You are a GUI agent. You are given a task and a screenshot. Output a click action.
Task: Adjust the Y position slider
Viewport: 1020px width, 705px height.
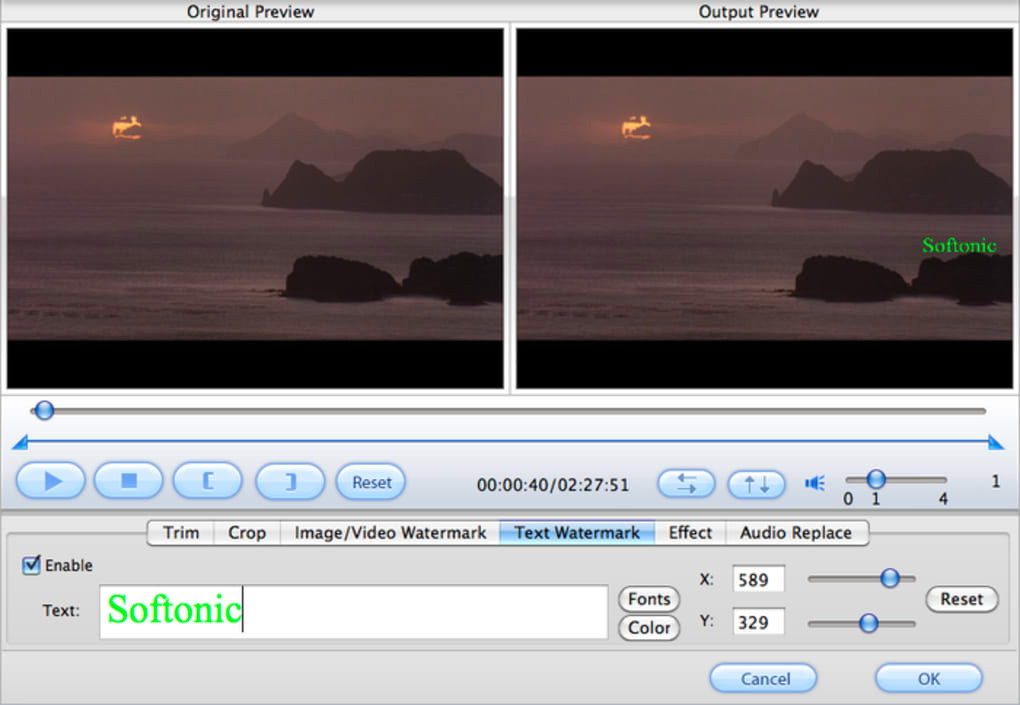[868, 623]
